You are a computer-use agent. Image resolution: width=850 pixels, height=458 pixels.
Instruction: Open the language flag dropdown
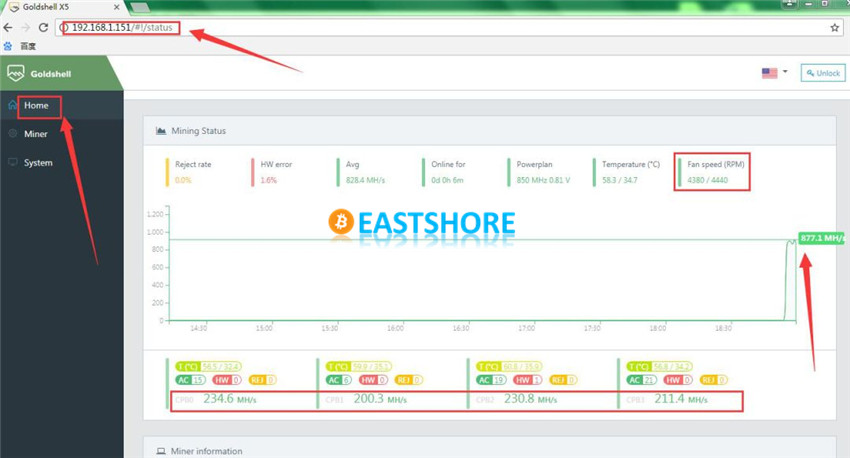pos(775,73)
